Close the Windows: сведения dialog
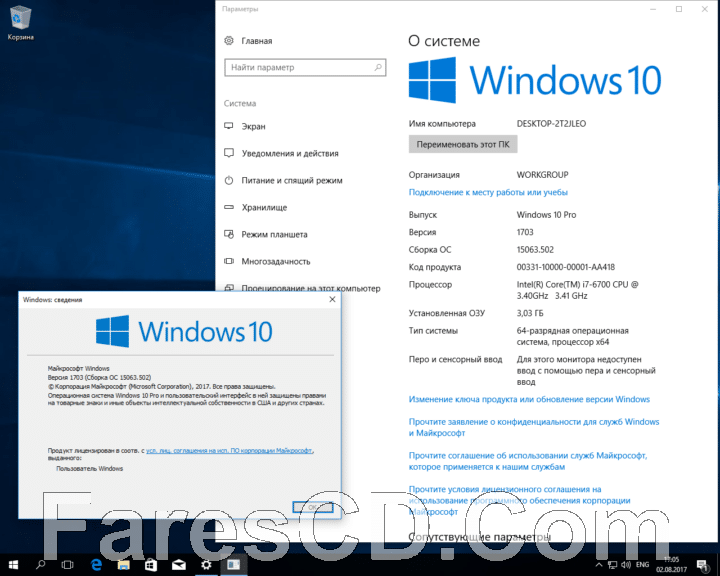 point(332,299)
